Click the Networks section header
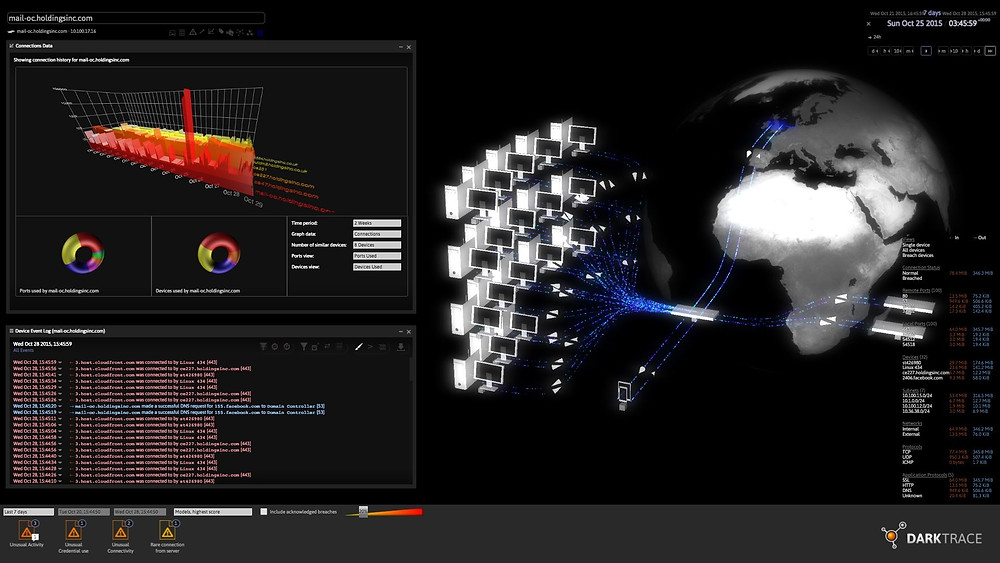Image resolution: width=1000 pixels, height=563 pixels. pos(912,423)
